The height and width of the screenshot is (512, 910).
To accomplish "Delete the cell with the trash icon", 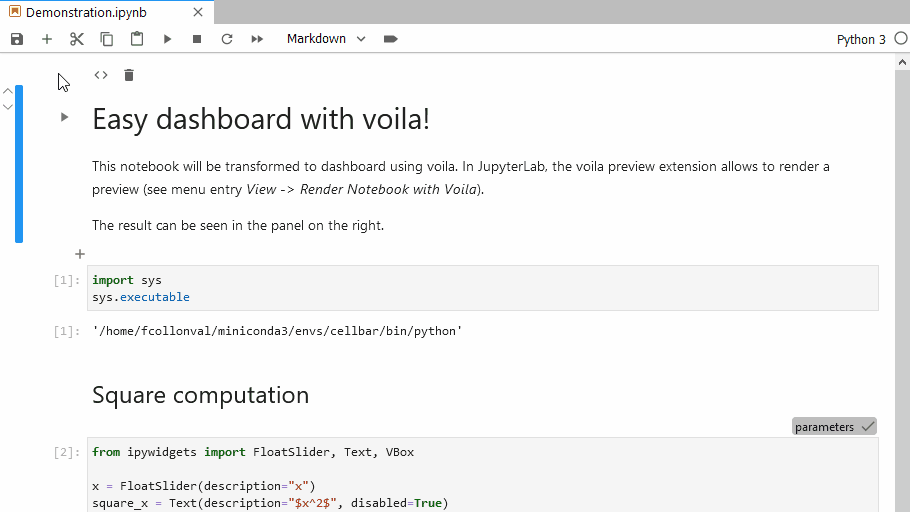I will pos(129,75).
